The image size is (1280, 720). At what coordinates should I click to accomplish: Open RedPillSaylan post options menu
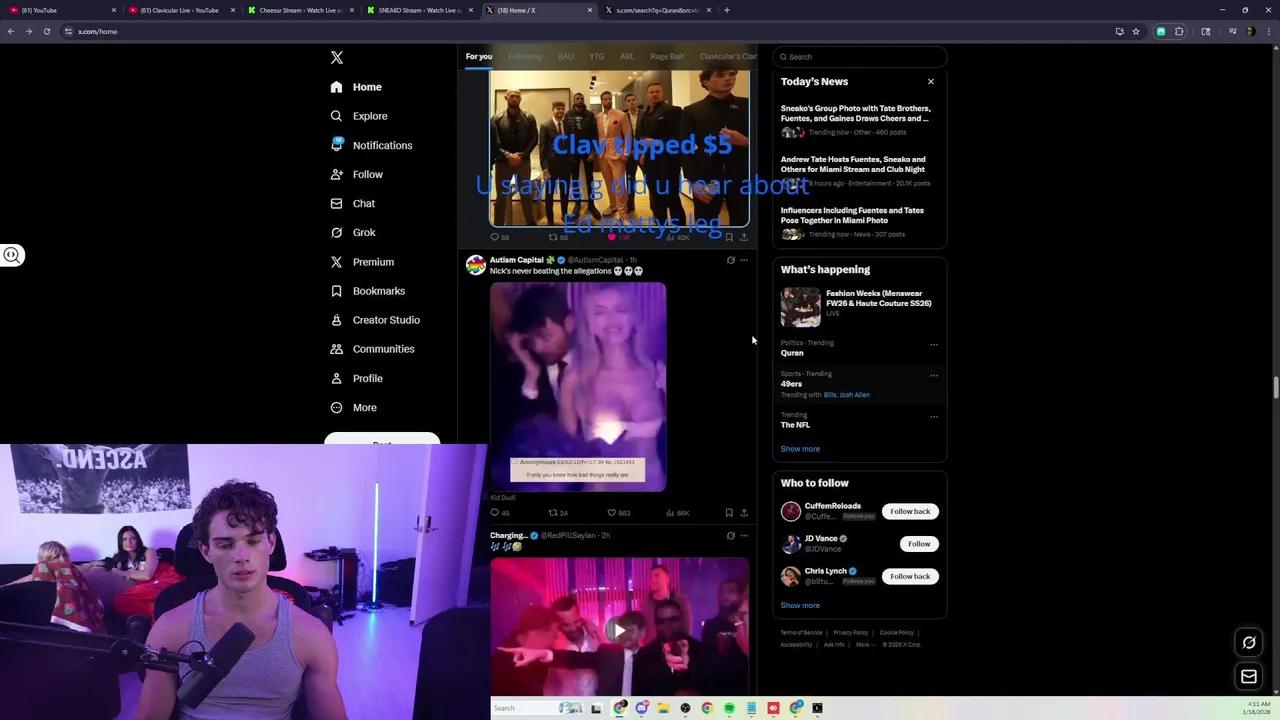743,536
